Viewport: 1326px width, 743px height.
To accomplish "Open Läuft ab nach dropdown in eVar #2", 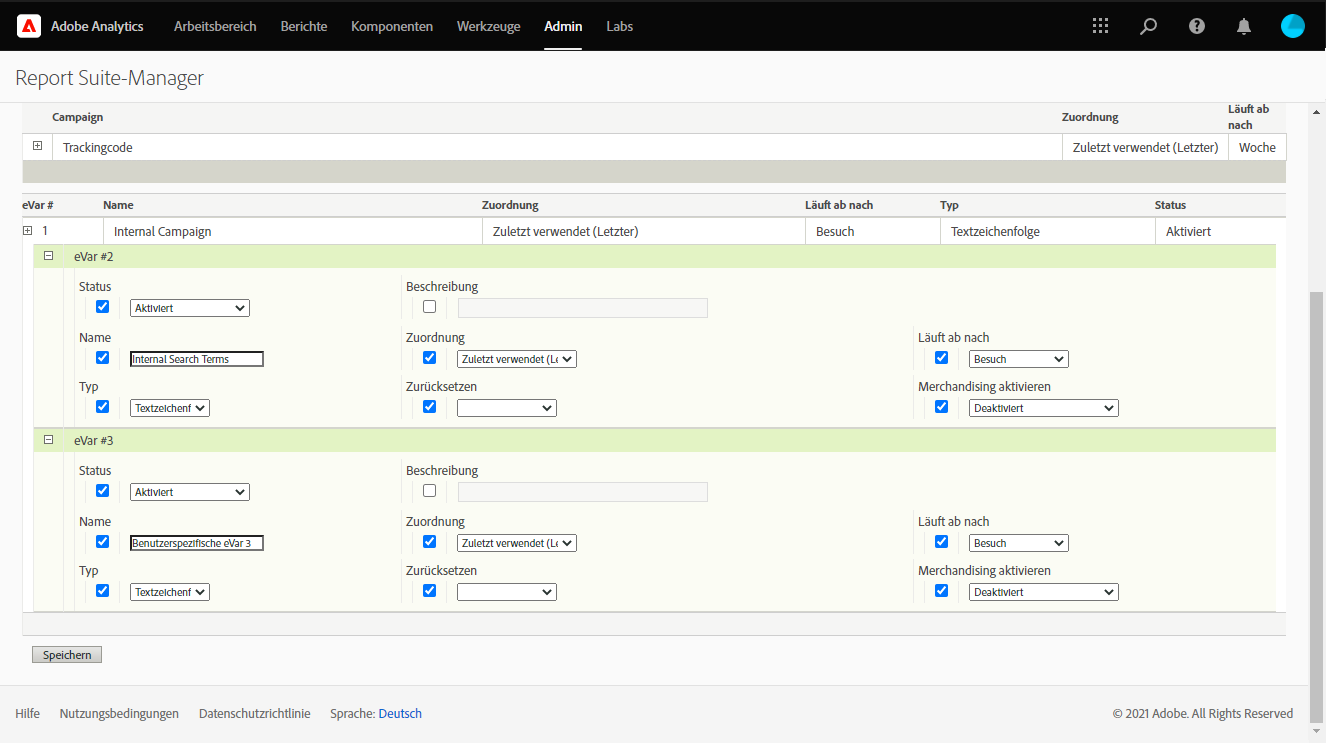I will (x=1018, y=359).
